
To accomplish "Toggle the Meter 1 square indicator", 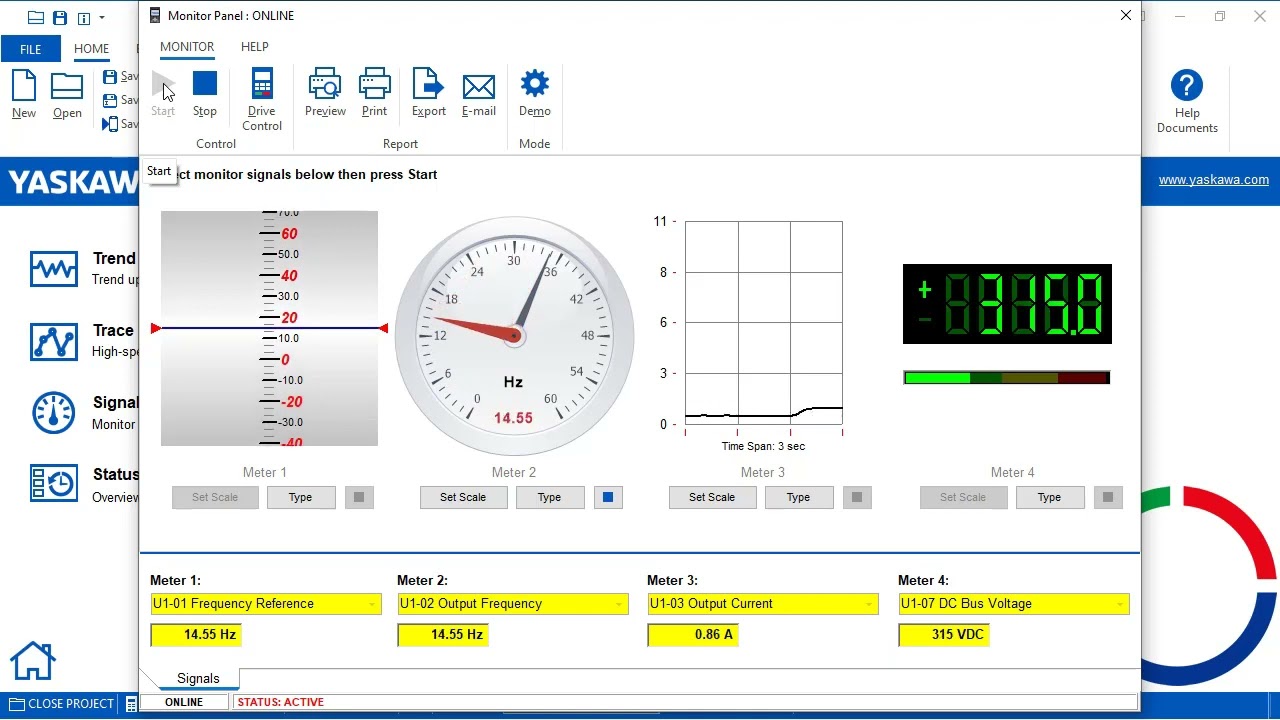I will coord(359,497).
